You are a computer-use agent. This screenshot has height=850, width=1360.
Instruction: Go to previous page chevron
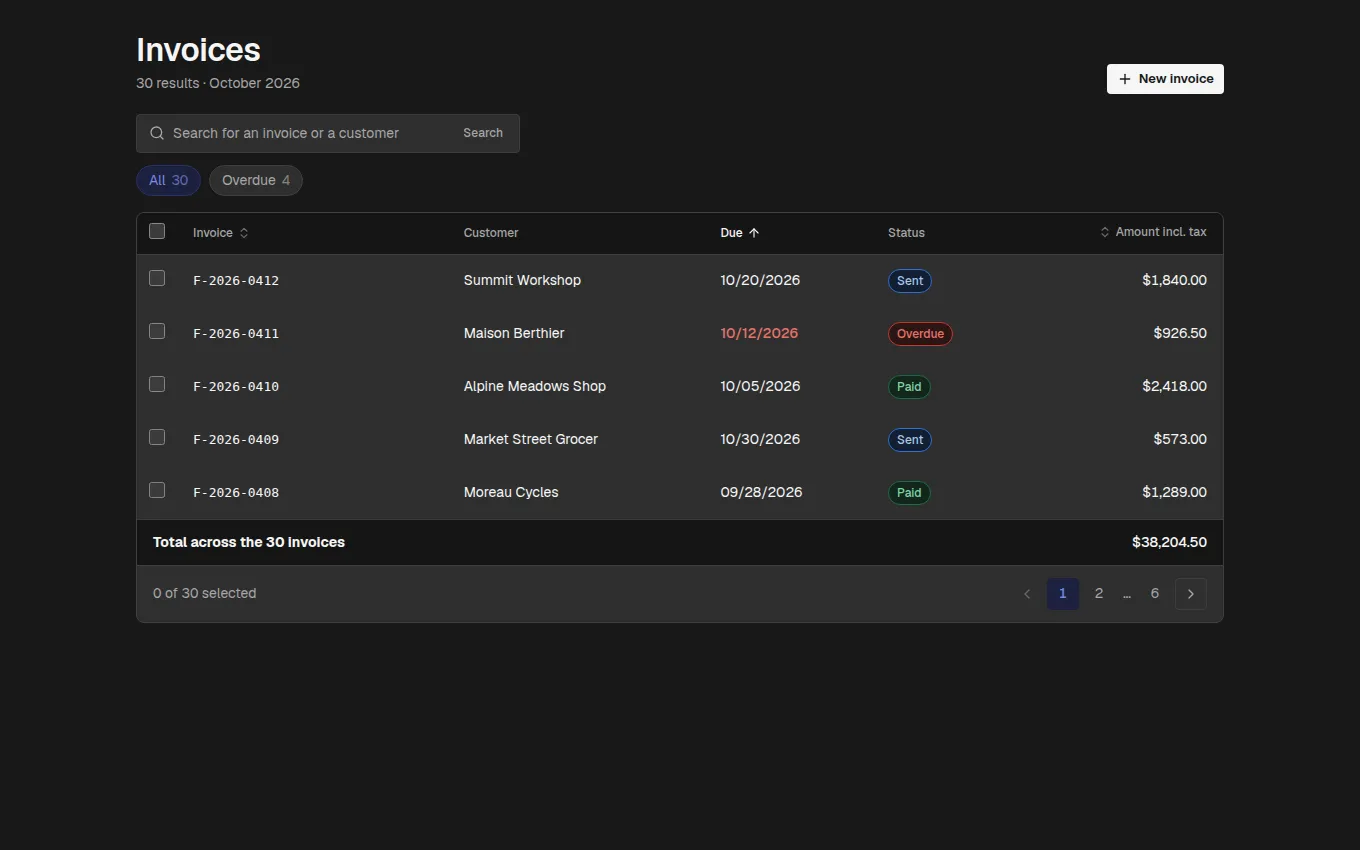point(1027,594)
